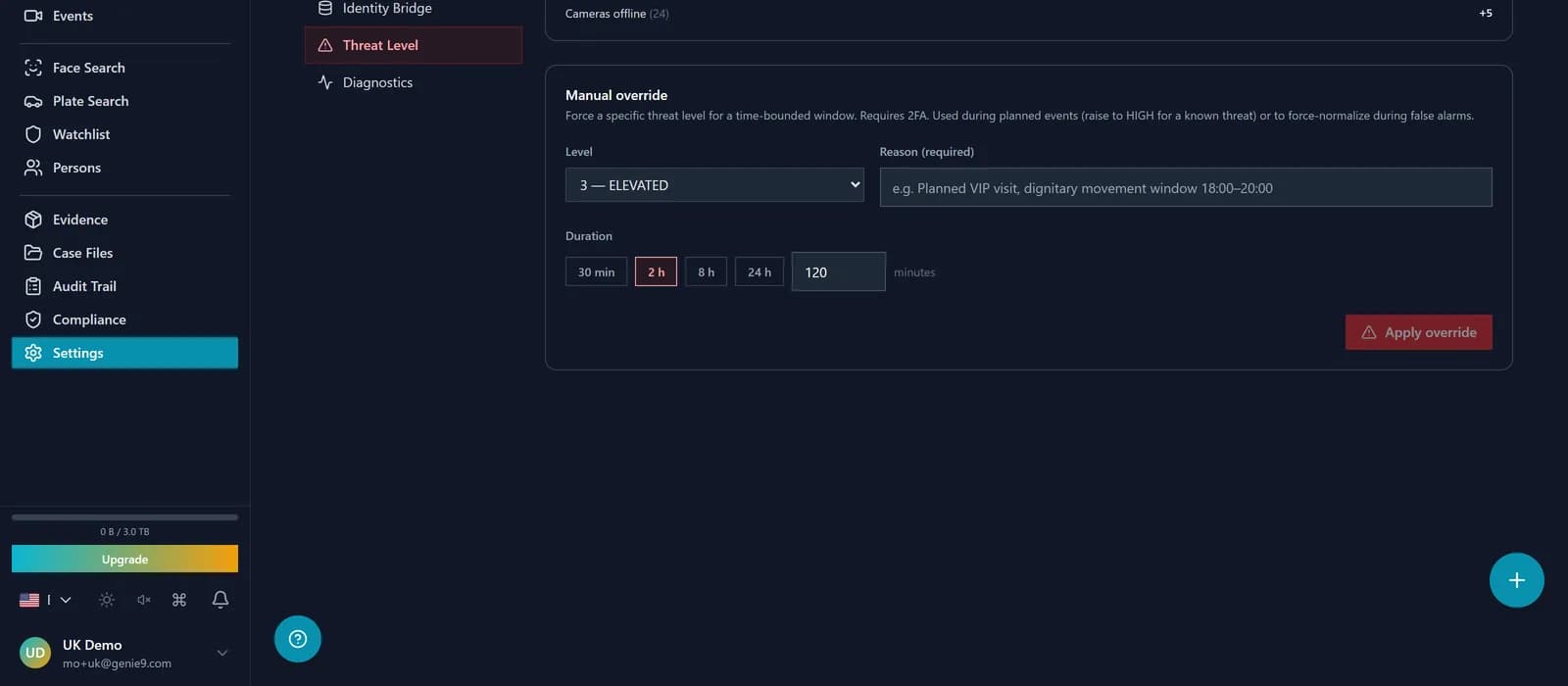Toggle light theme with sun icon

tap(107, 600)
